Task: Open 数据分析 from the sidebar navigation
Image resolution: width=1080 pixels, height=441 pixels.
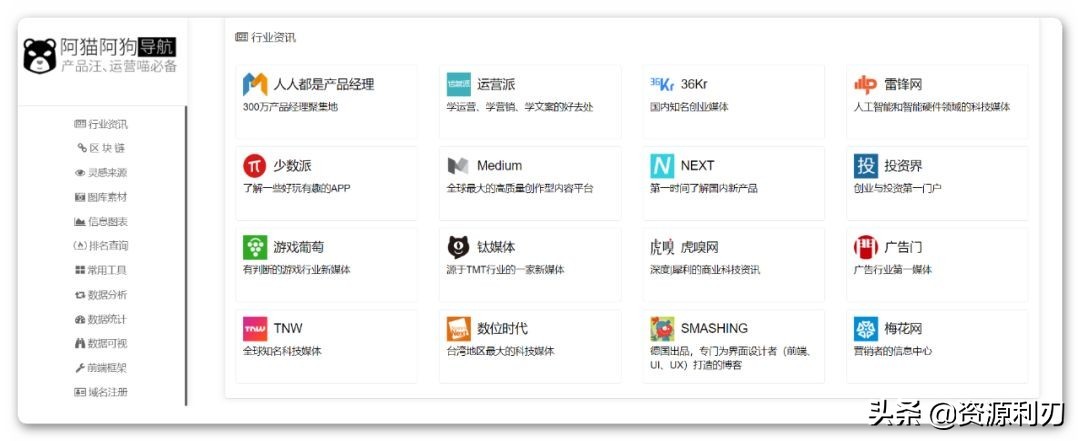Action: click(102, 294)
